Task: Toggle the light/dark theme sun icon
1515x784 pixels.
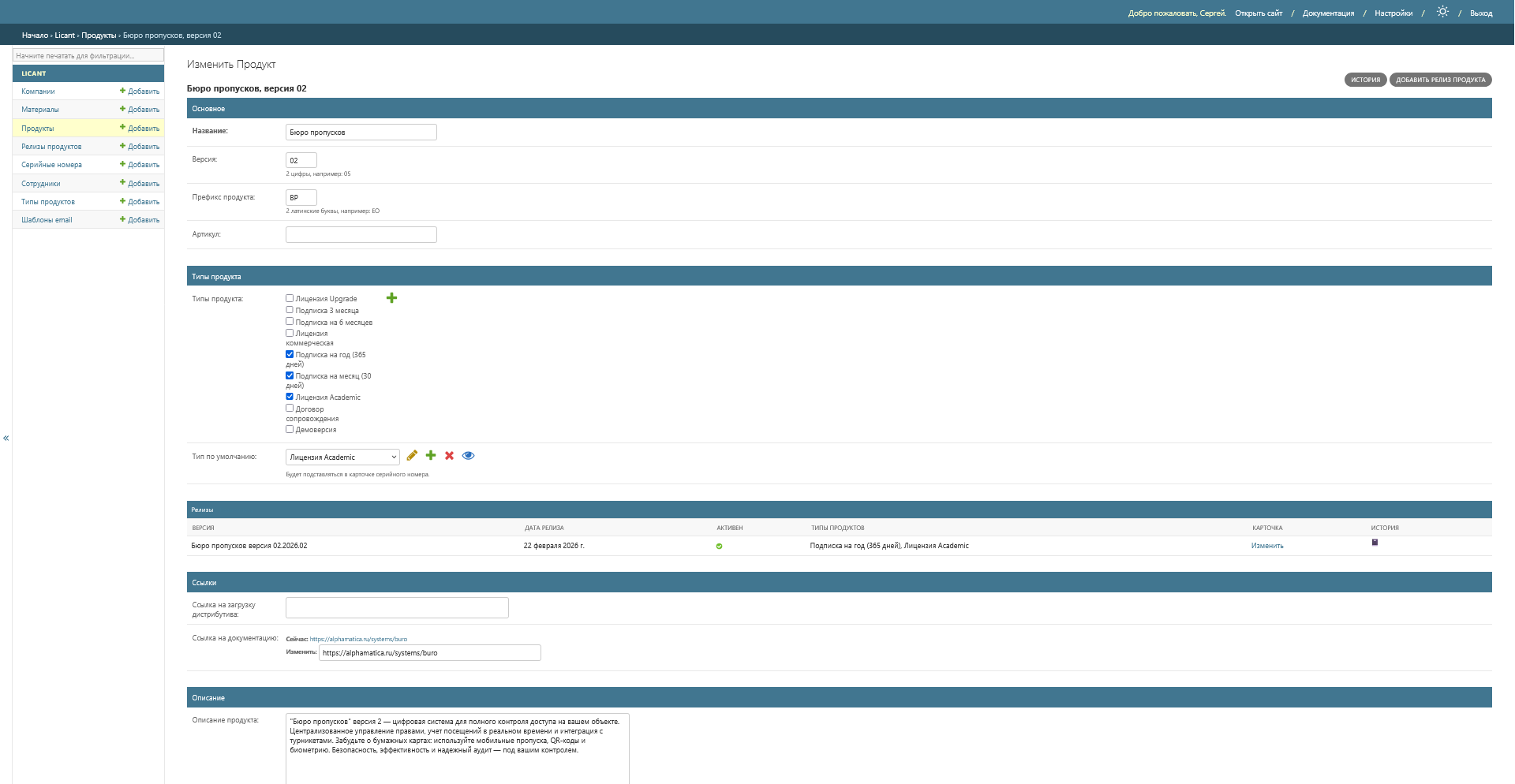Action: point(1442,12)
